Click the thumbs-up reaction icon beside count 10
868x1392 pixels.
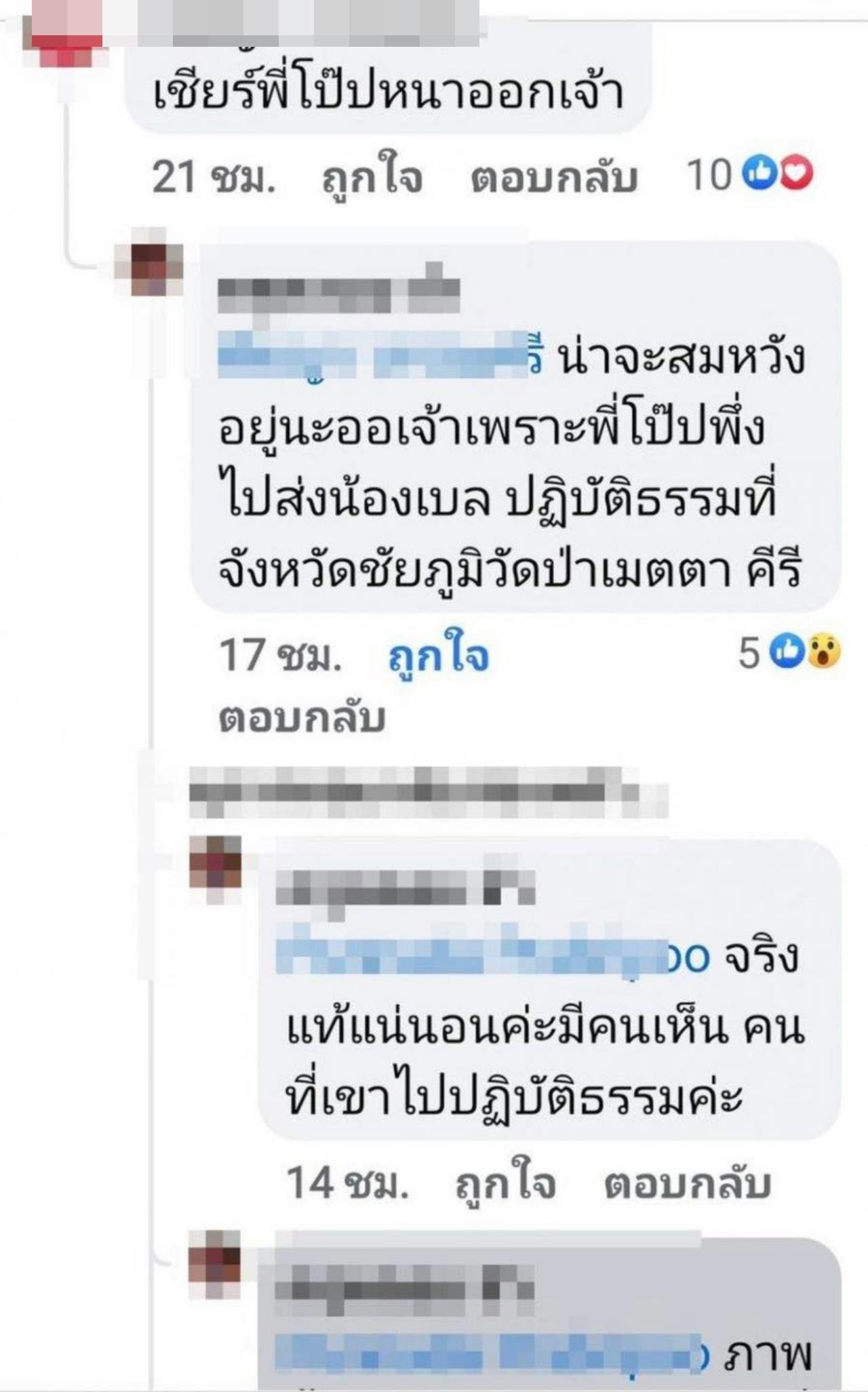[x=759, y=176]
